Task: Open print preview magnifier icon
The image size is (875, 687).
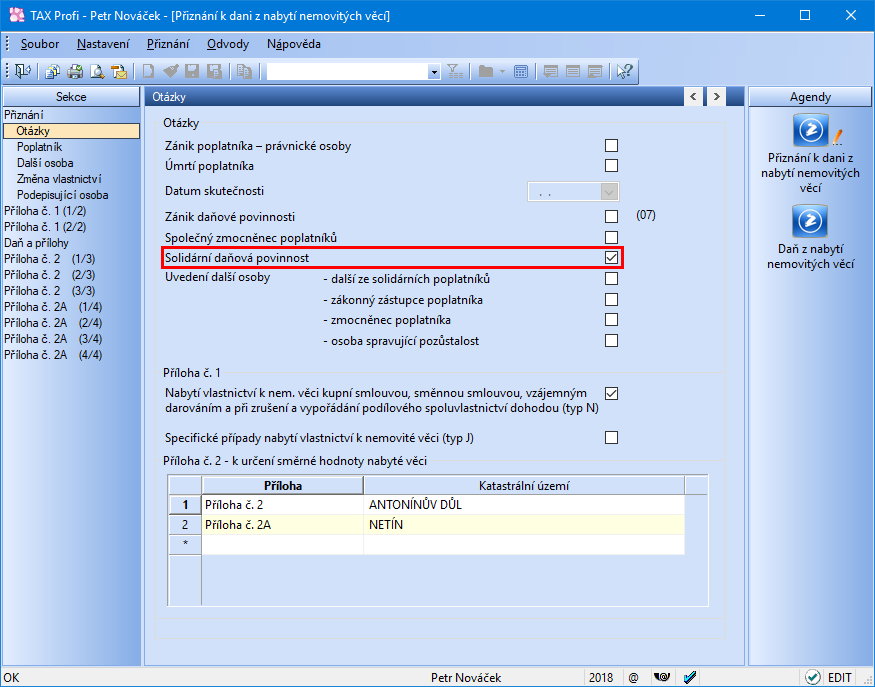Action: pos(97,71)
